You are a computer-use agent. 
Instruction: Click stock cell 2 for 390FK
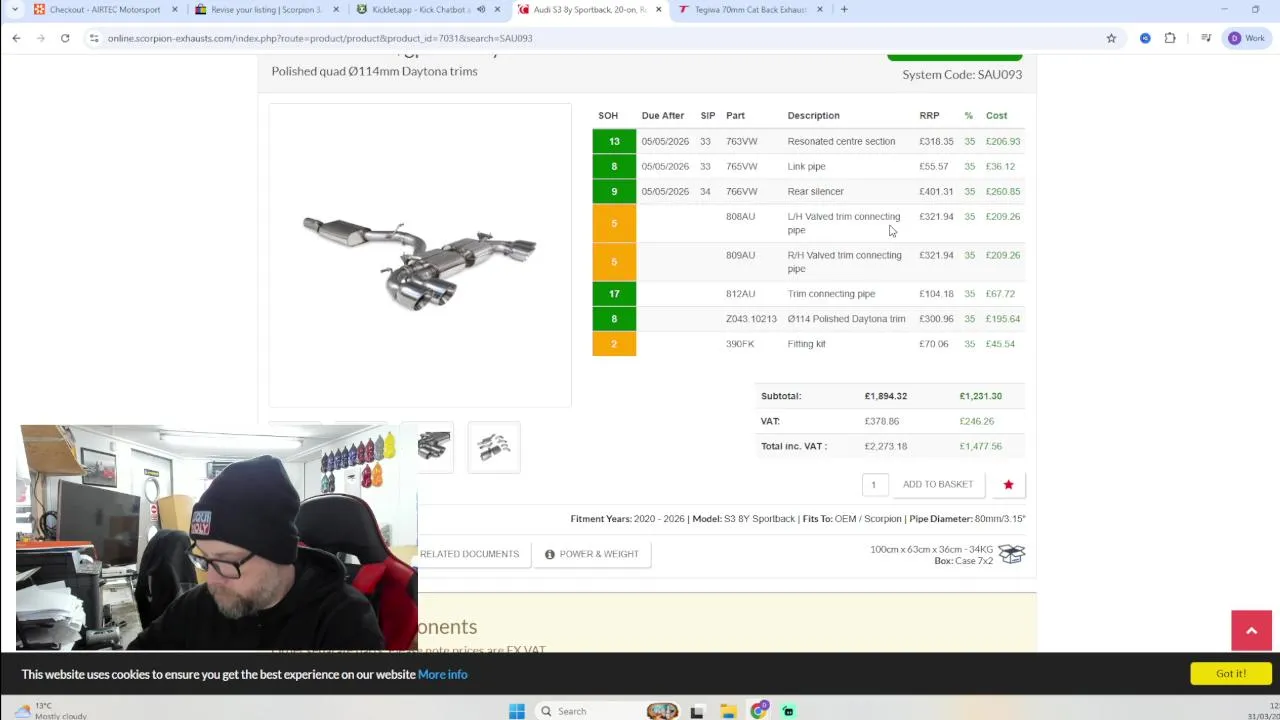[x=614, y=344]
